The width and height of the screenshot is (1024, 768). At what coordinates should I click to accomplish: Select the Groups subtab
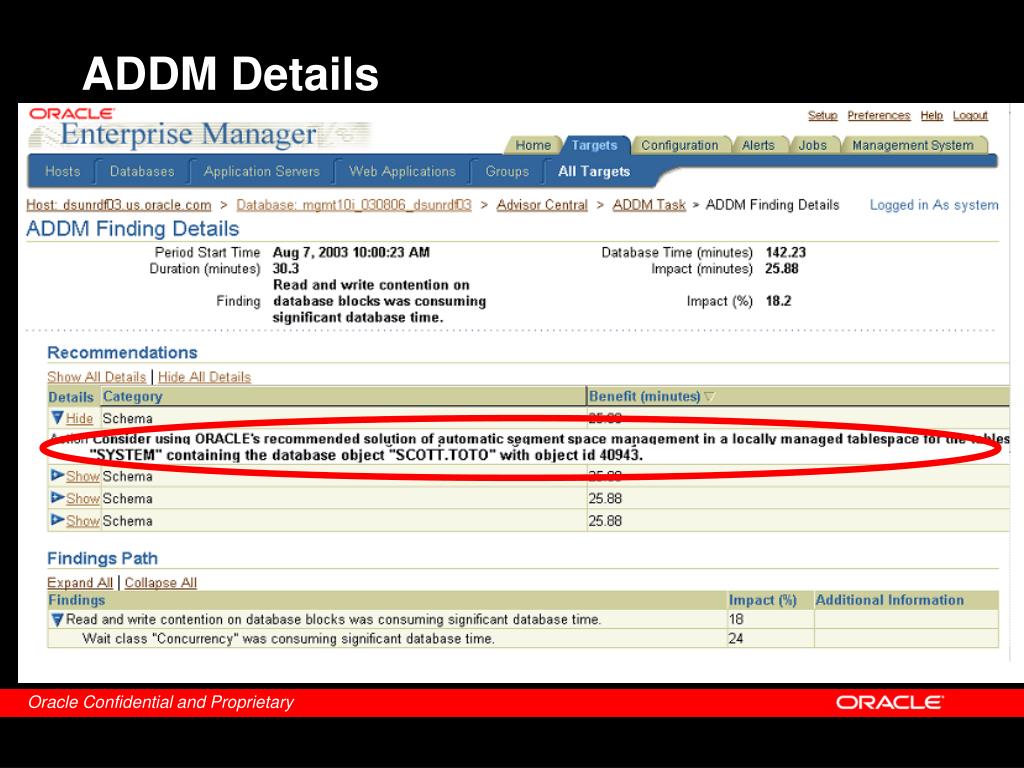click(507, 171)
